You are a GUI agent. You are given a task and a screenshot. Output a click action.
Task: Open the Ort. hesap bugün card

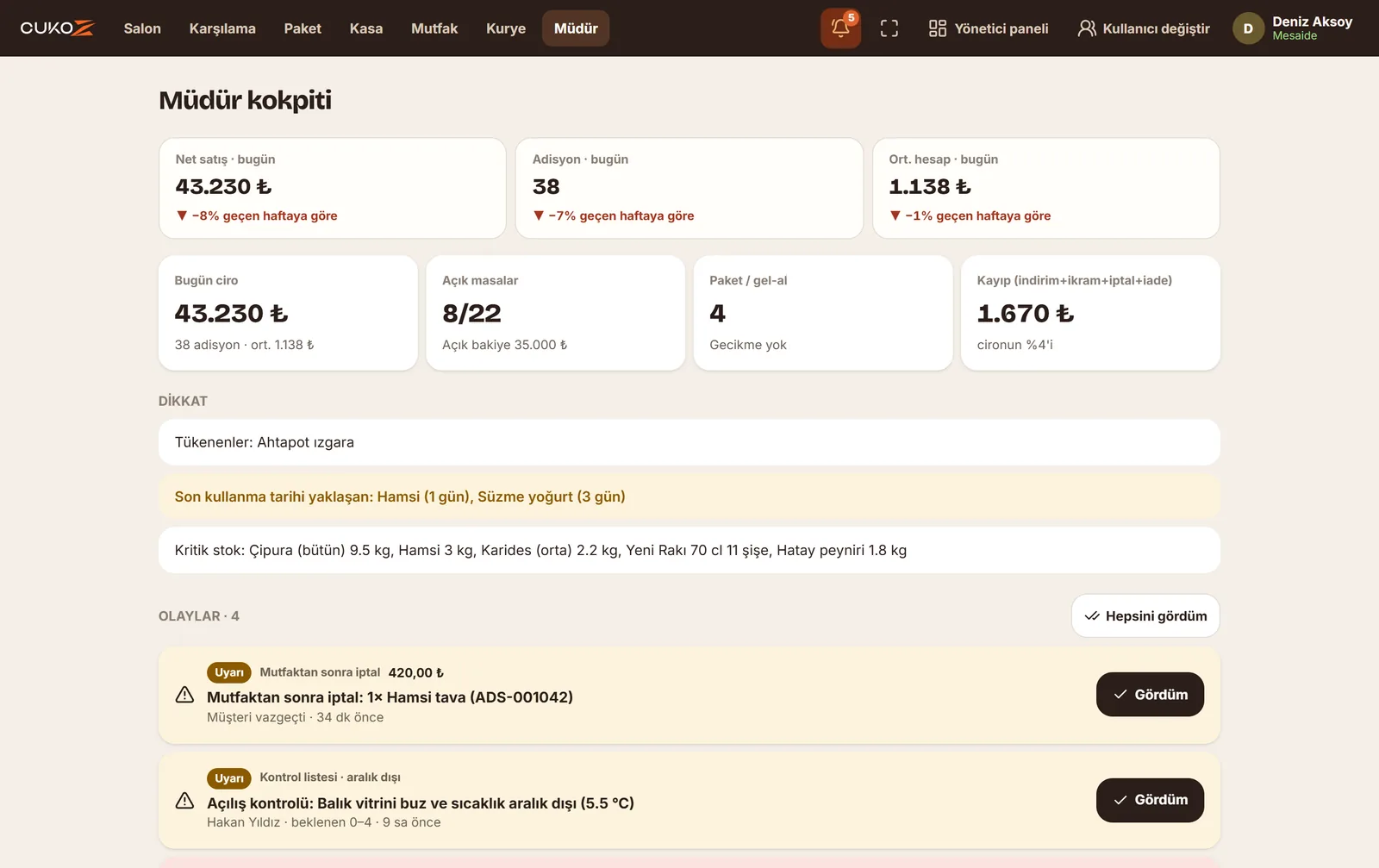[x=1046, y=188]
